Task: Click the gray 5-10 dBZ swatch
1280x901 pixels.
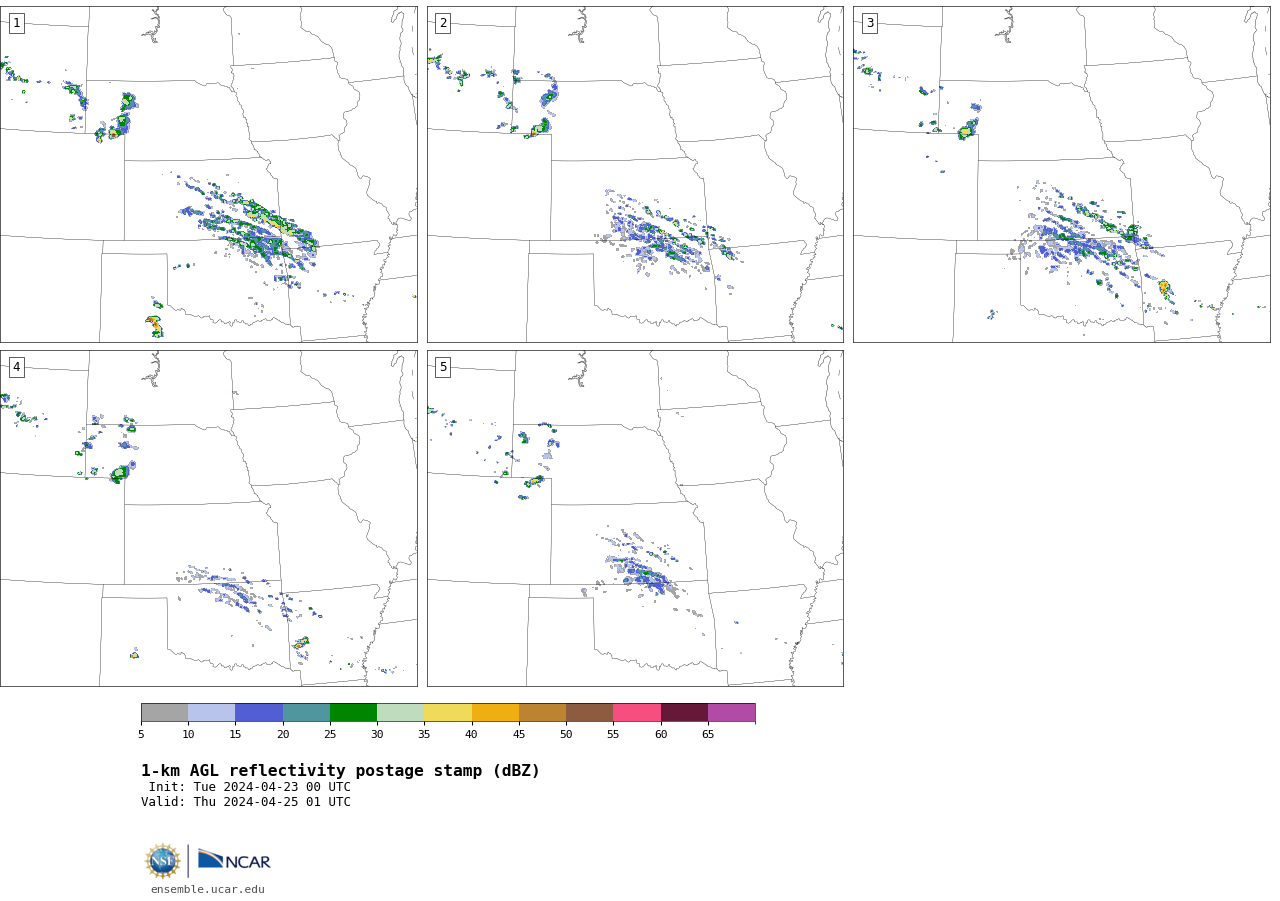Action: click(164, 713)
